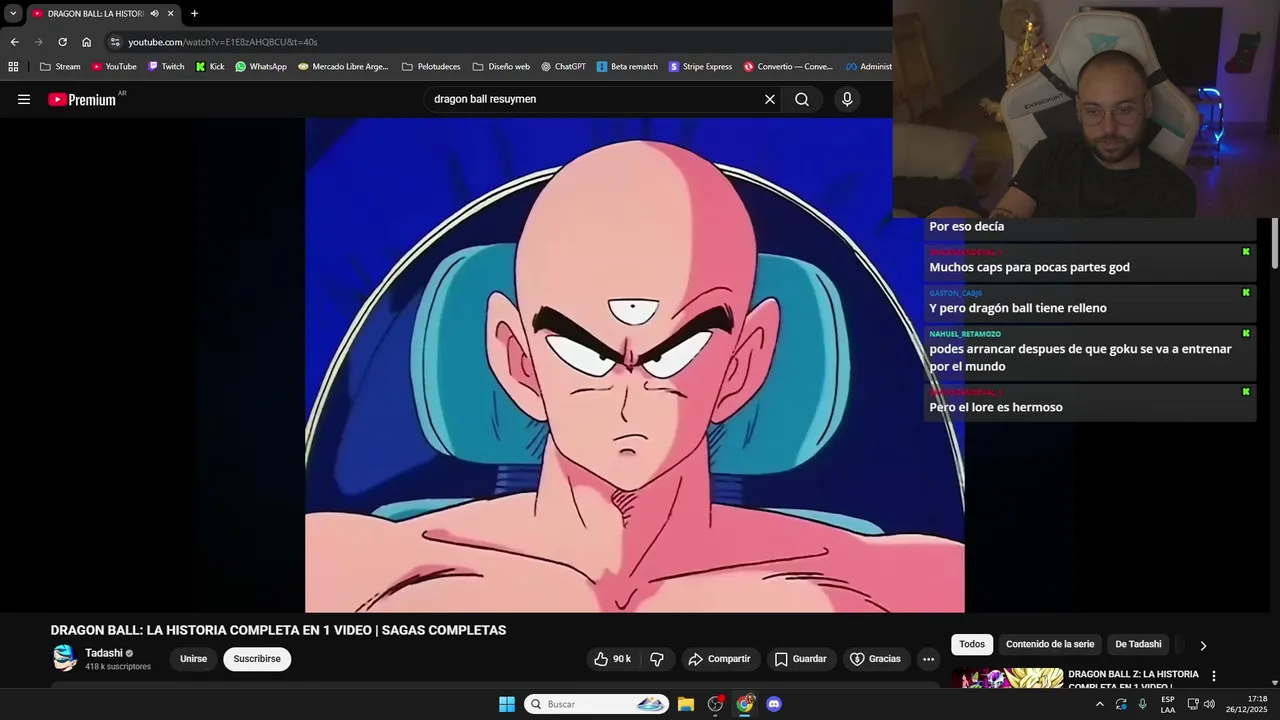Select the Contenido de la serie chip
The width and height of the screenshot is (1280, 720).
(1050, 645)
